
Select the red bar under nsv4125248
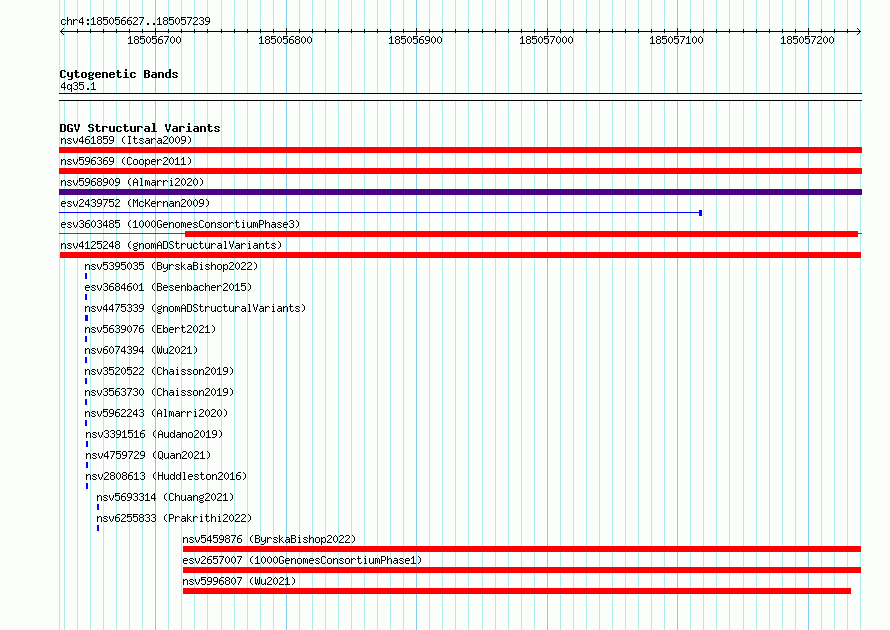click(x=460, y=255)
